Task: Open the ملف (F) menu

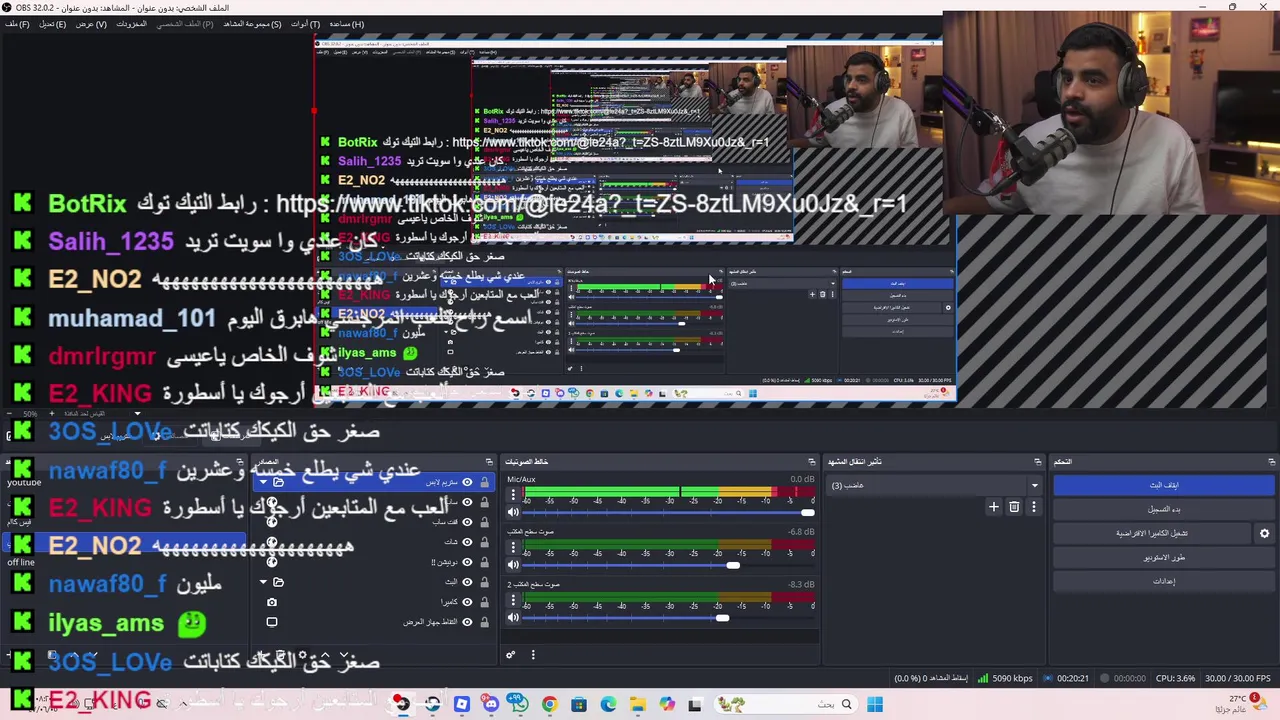Action: 17,24
